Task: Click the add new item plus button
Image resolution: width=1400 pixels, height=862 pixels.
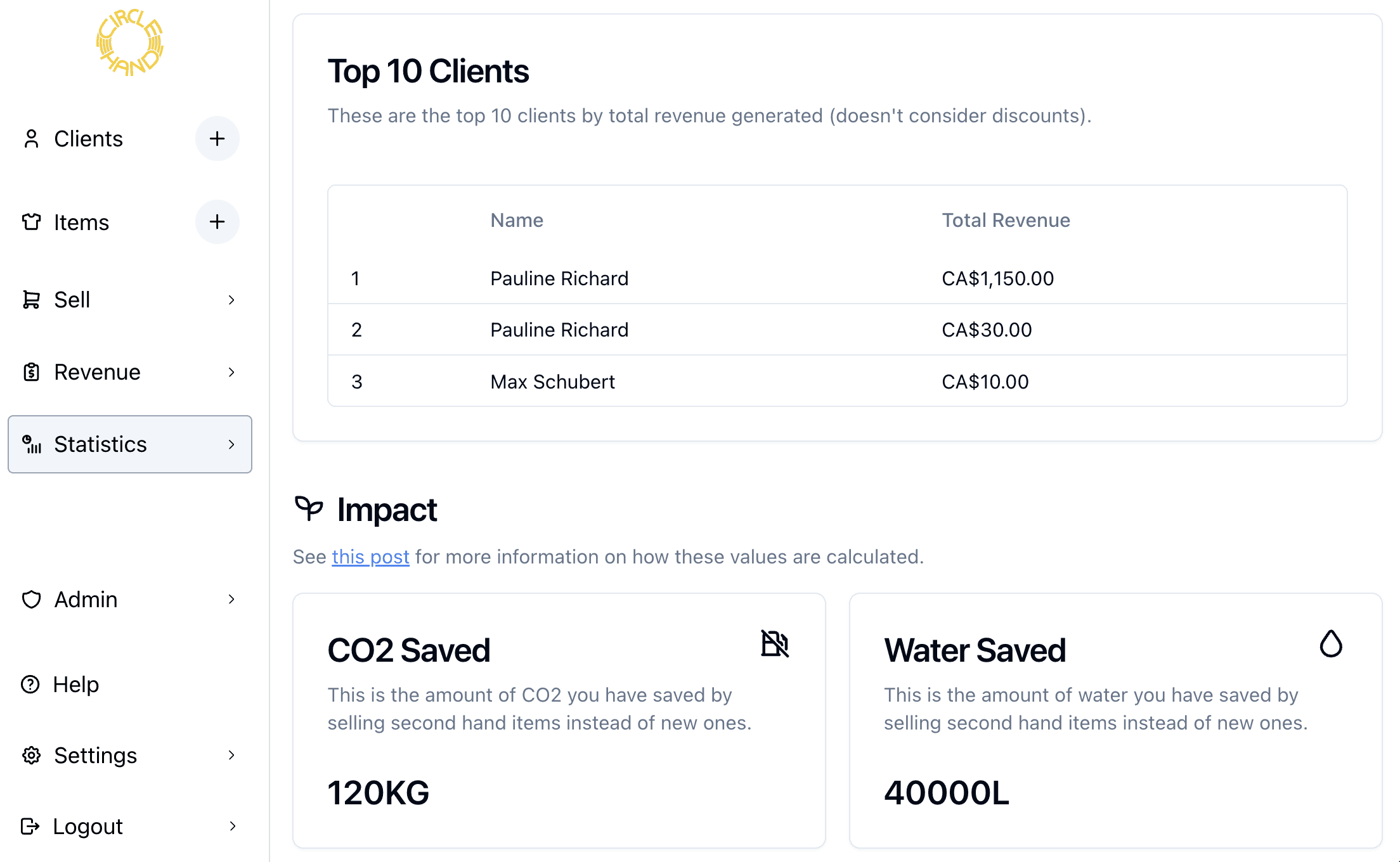Action: (217, 222)
